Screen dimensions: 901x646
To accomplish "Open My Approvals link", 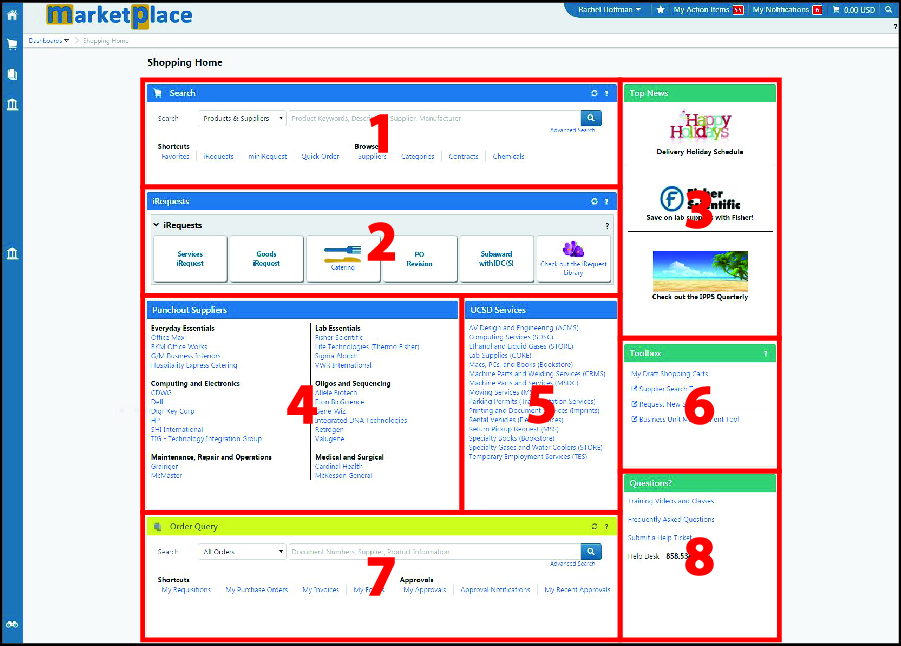I will 425,590.
